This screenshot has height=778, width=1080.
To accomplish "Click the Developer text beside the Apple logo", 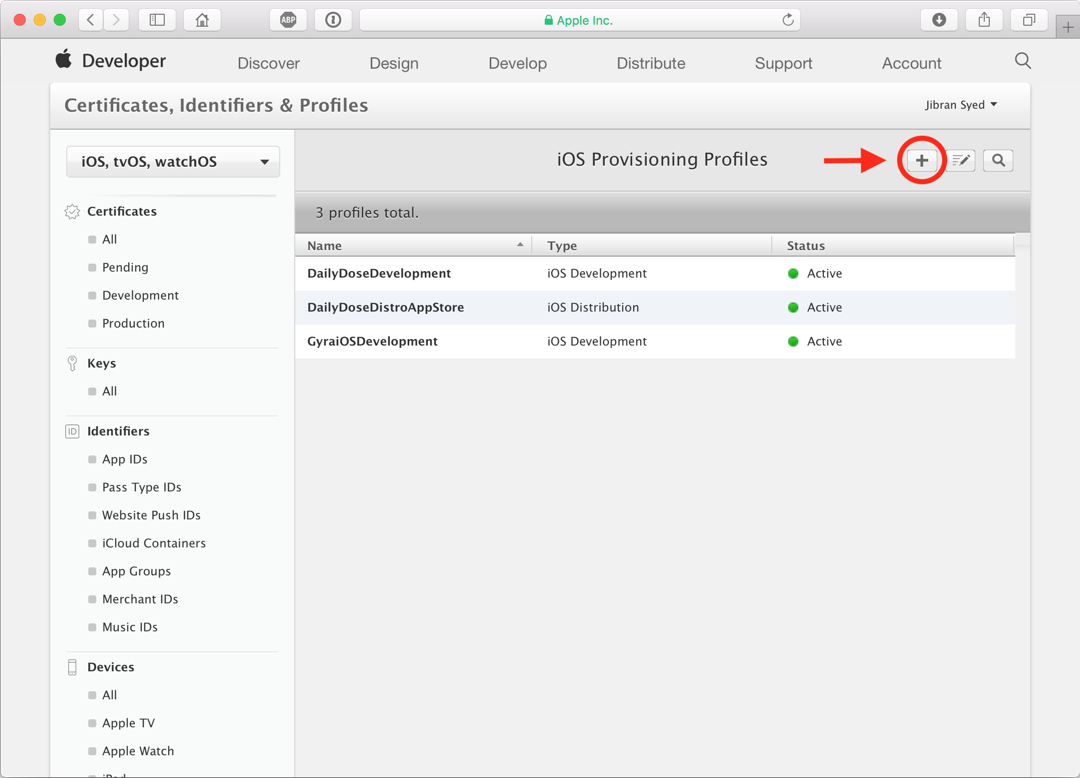I will click(x=124, y=61).
